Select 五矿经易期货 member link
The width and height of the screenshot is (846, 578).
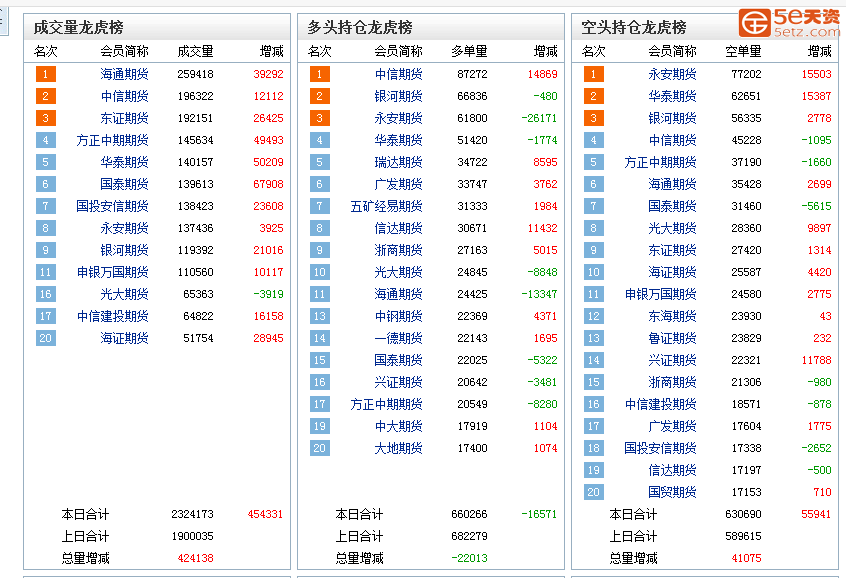(x=386, y=206)
